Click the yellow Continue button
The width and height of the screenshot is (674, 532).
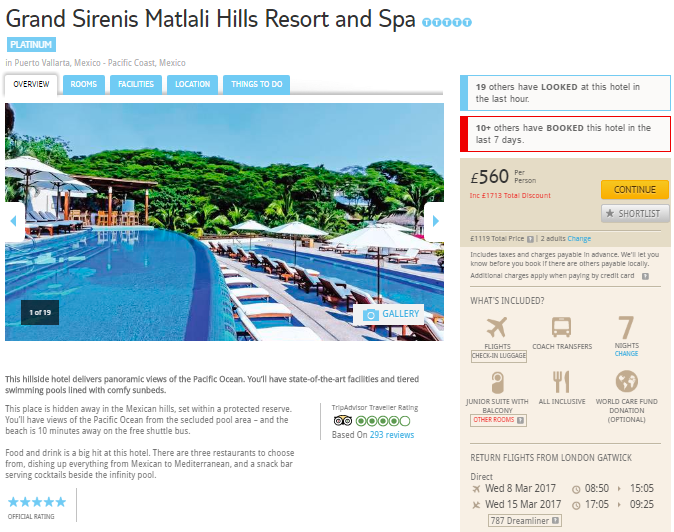[x=635, y=190]
